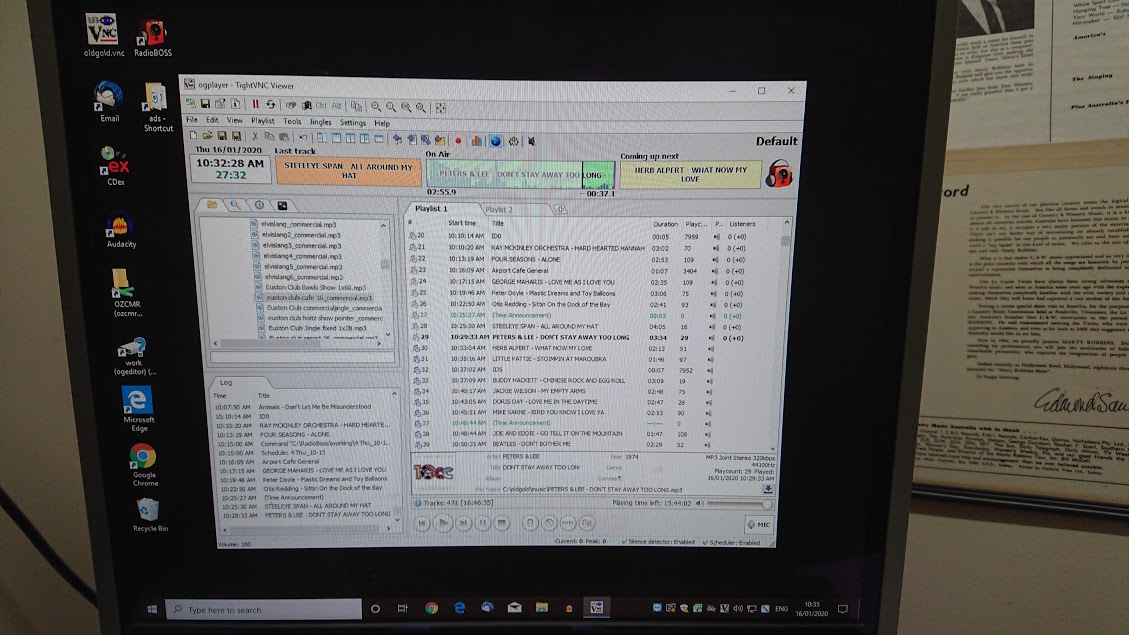Image resolution: width=1129 pixels, height=635 pixels.
Task: Open the oldgold.vnc desktop shortcut
Action: 102,35
